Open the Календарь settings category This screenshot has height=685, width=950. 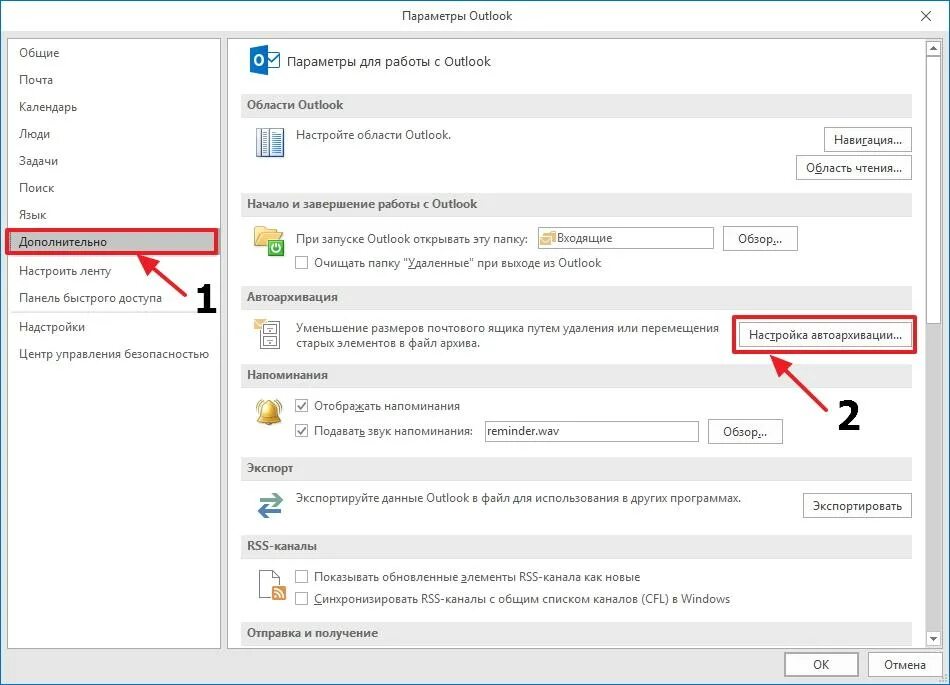click(x=48, y=107)
